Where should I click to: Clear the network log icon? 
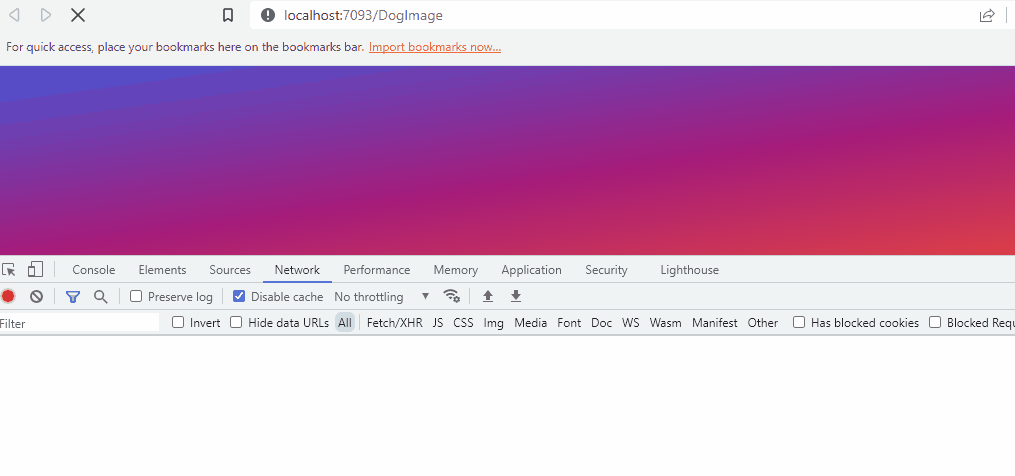point(36,297)
